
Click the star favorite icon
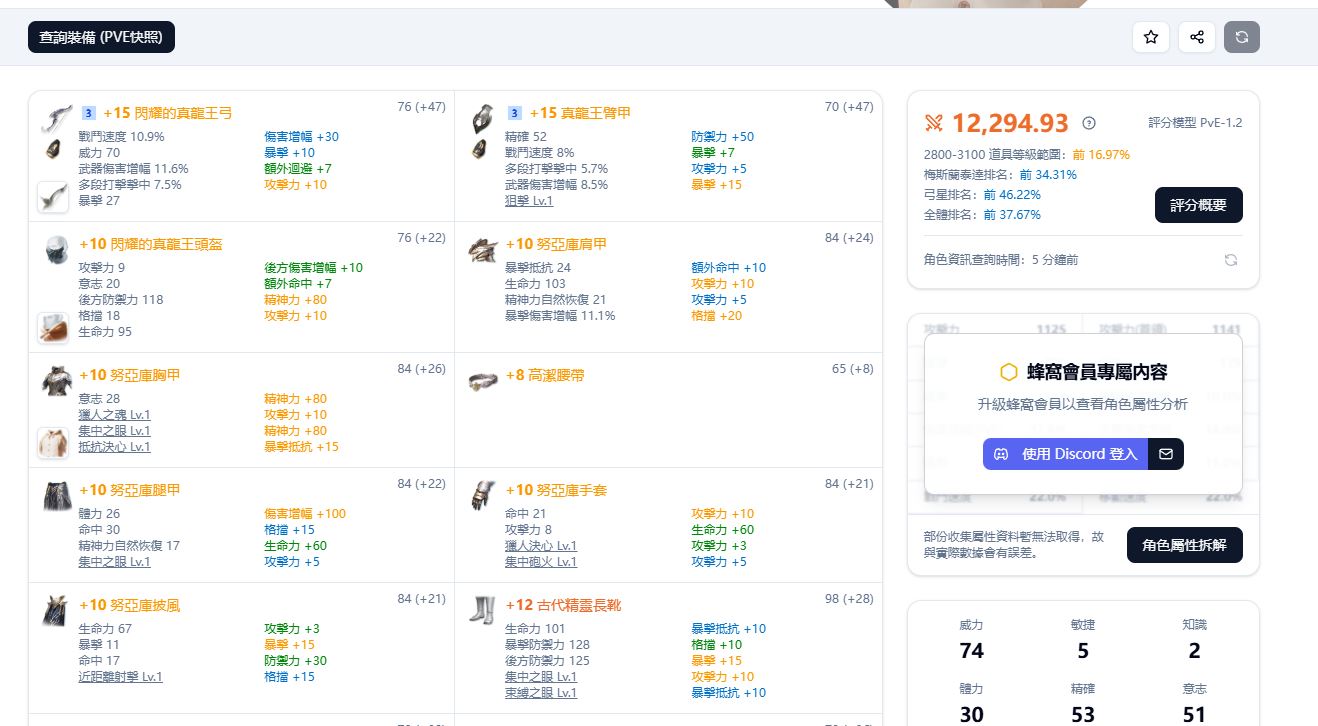[1150, 37]
